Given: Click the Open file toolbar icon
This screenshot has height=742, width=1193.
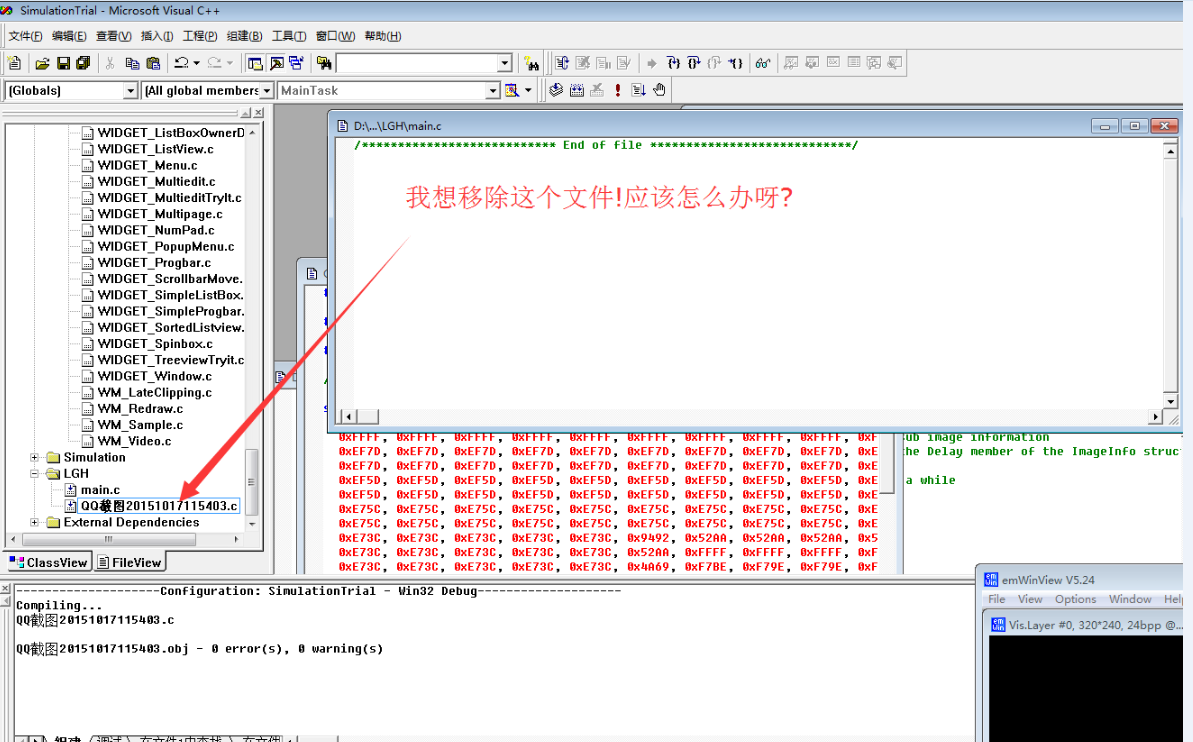Looking at the screenshot, I should 43,63.
